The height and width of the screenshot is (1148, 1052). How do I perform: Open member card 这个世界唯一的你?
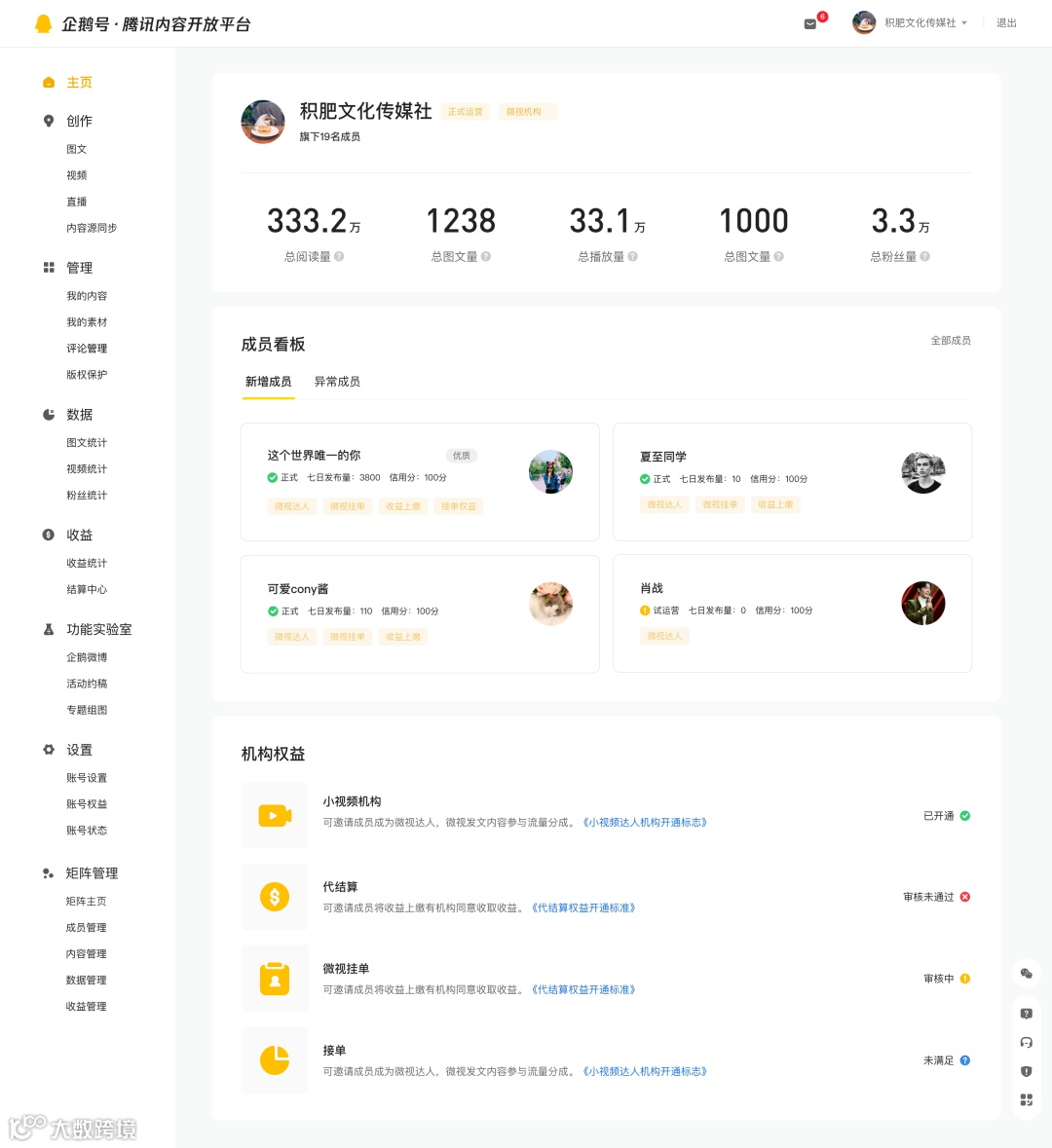[x=420, y=482]
